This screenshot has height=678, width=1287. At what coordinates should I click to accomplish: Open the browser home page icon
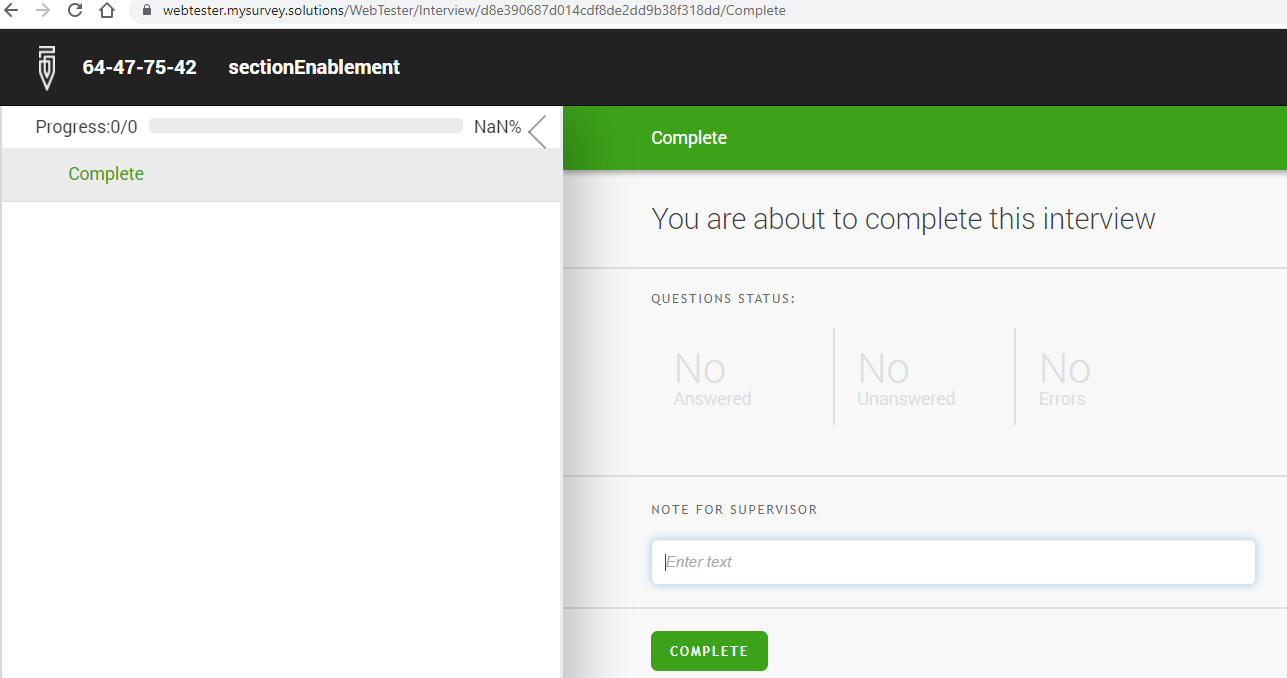(105, 13)
